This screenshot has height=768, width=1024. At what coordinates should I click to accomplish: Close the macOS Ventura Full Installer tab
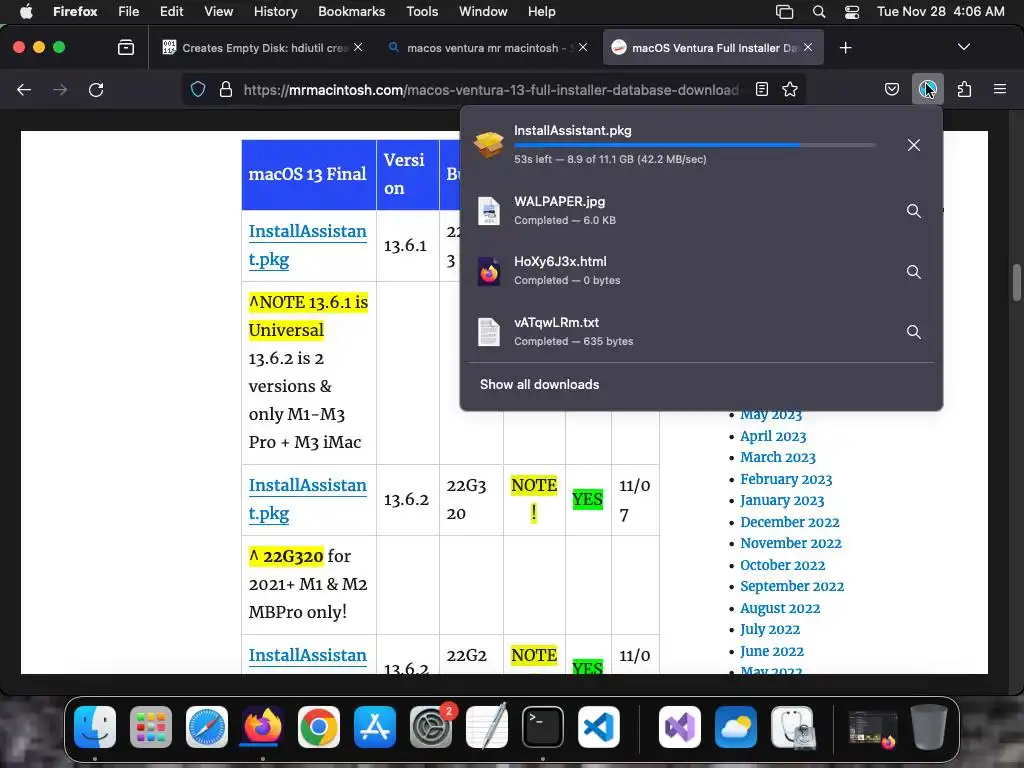click(x=808, y=48)
